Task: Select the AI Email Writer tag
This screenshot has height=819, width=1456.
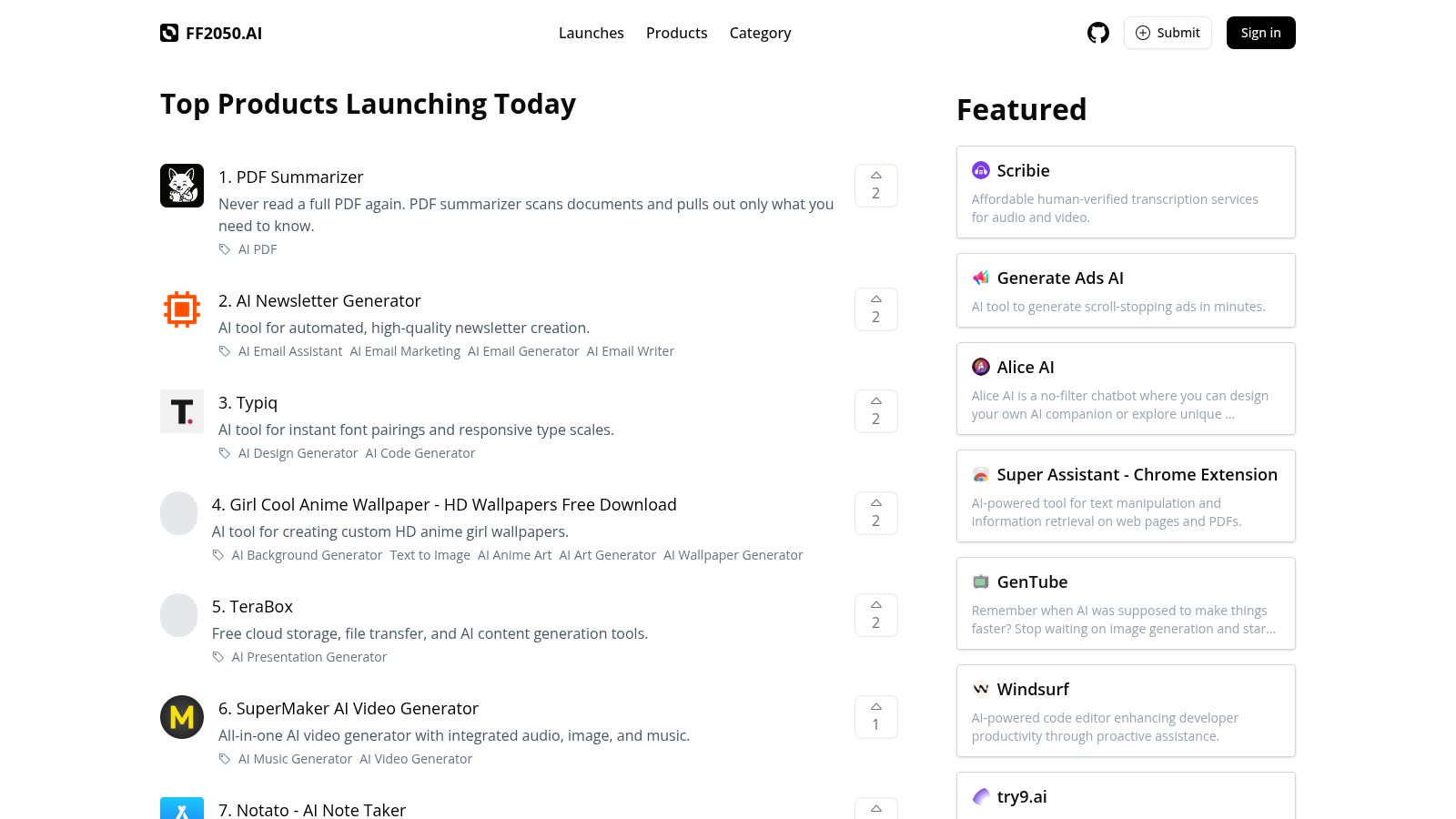Action: (x=631, y=351)
